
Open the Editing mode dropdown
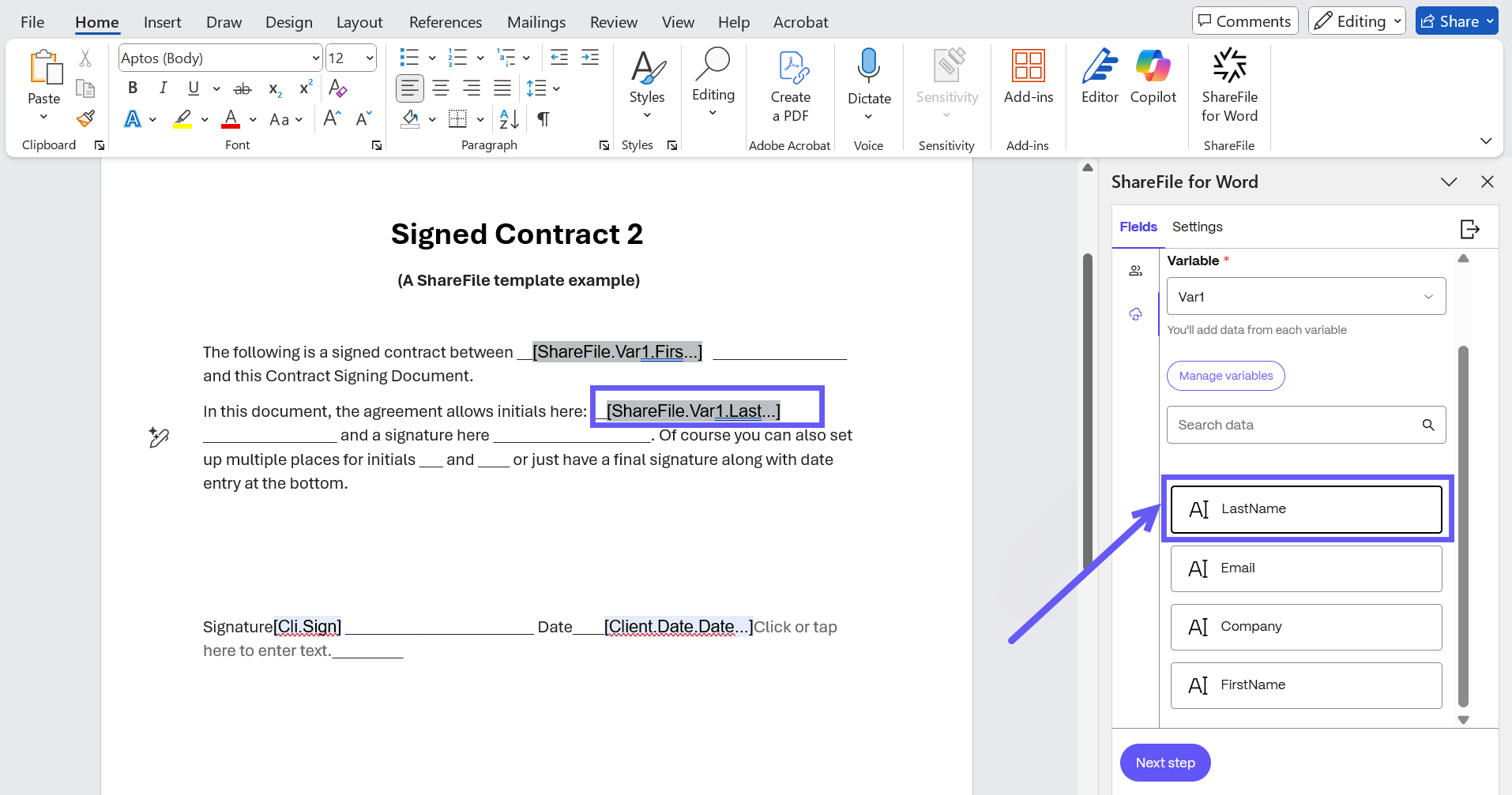point(1356,21)
